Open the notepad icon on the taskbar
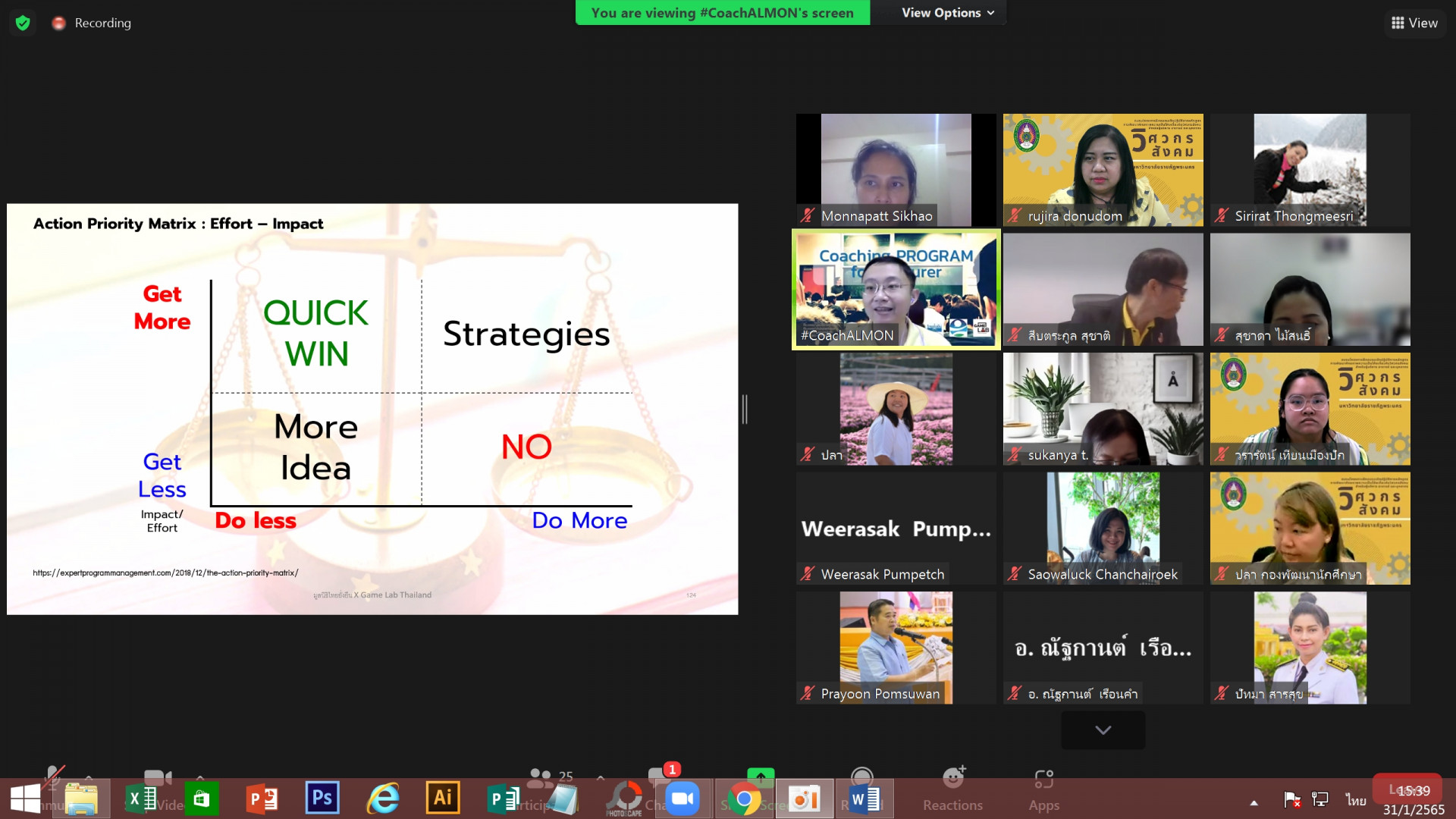This screenshot has width=1456, height=819. coord(562,799)
